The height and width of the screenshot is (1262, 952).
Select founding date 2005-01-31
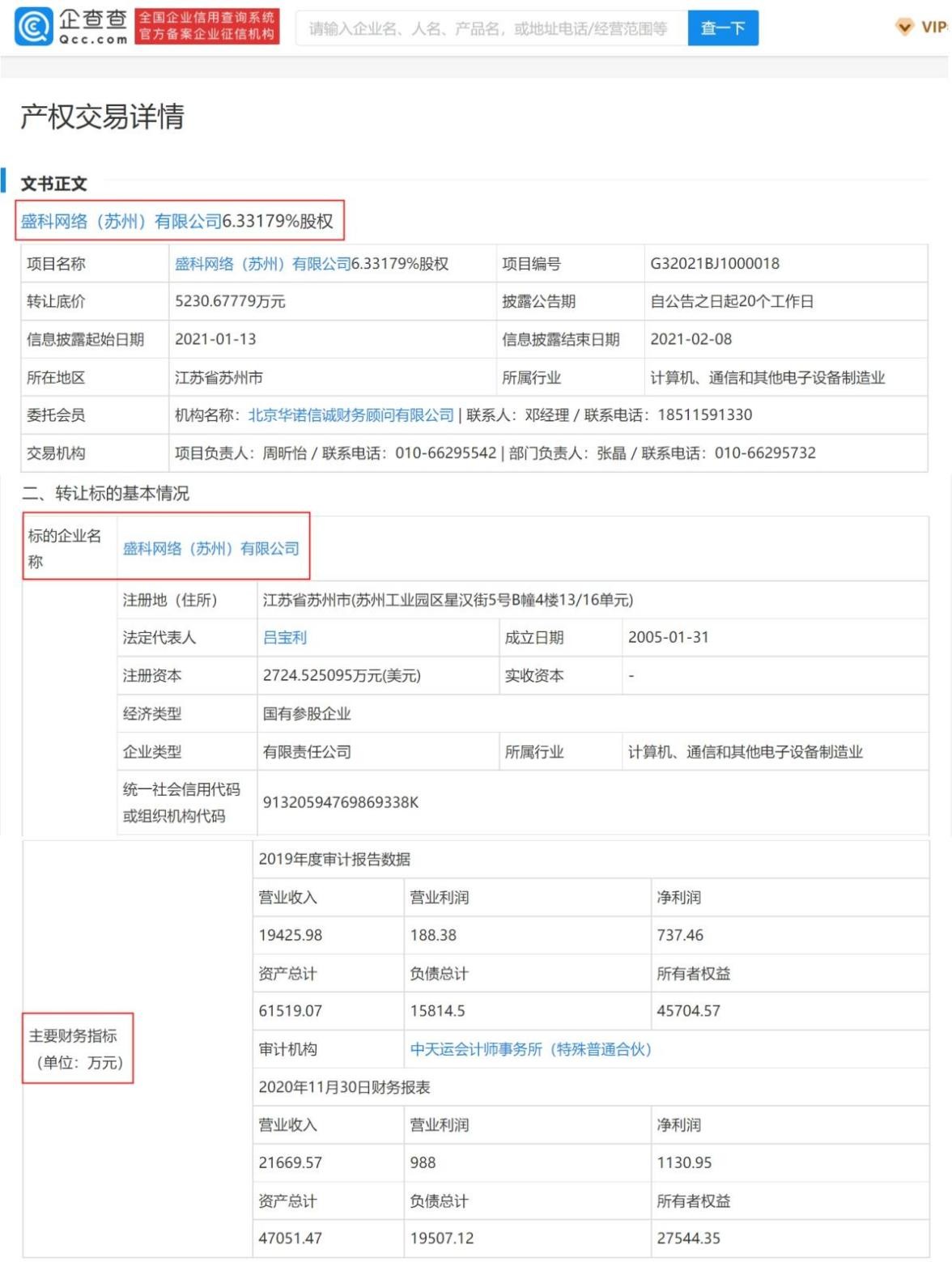668,638
